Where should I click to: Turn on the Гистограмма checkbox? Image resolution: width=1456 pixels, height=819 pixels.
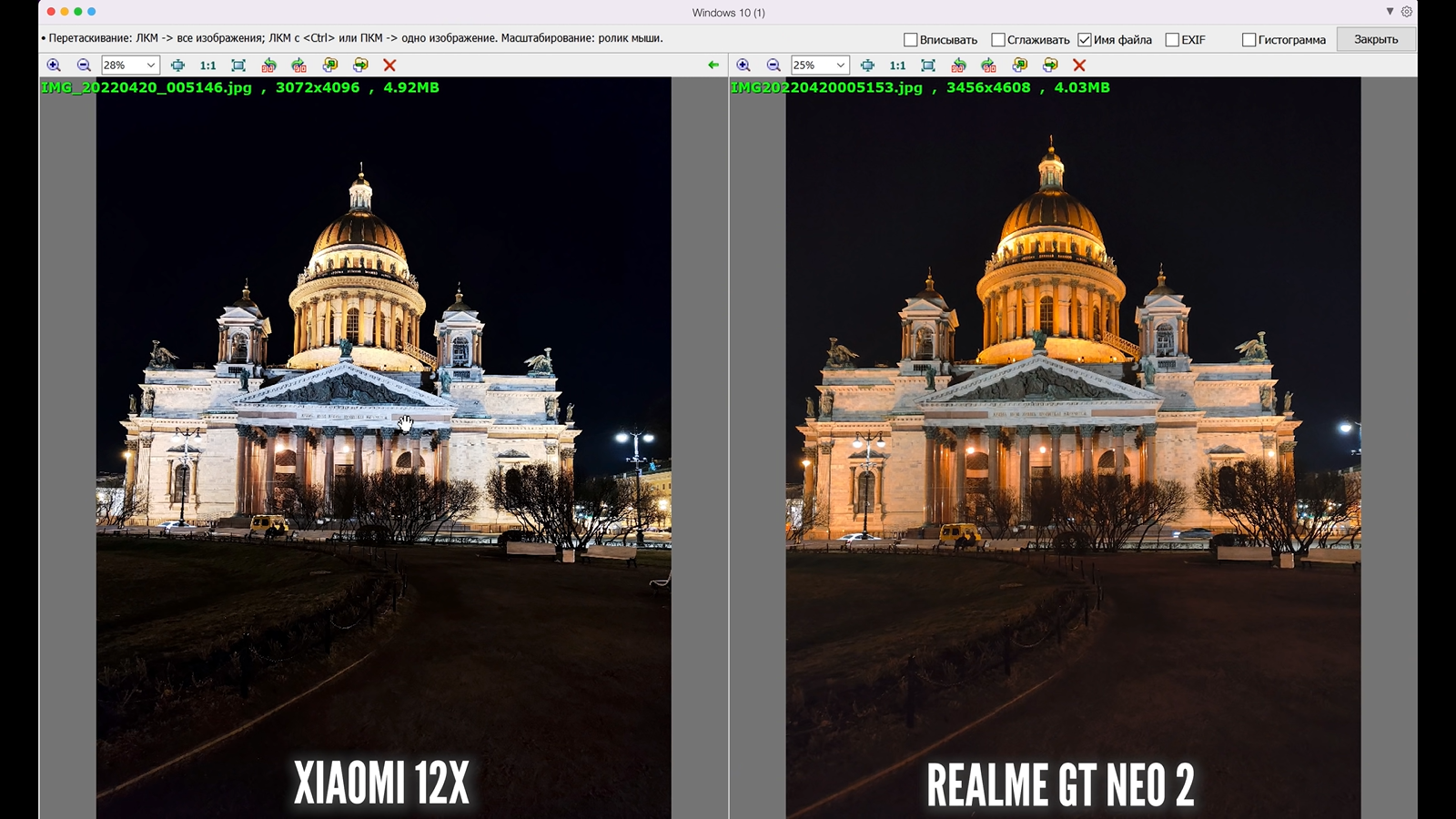coord(1249,40)
